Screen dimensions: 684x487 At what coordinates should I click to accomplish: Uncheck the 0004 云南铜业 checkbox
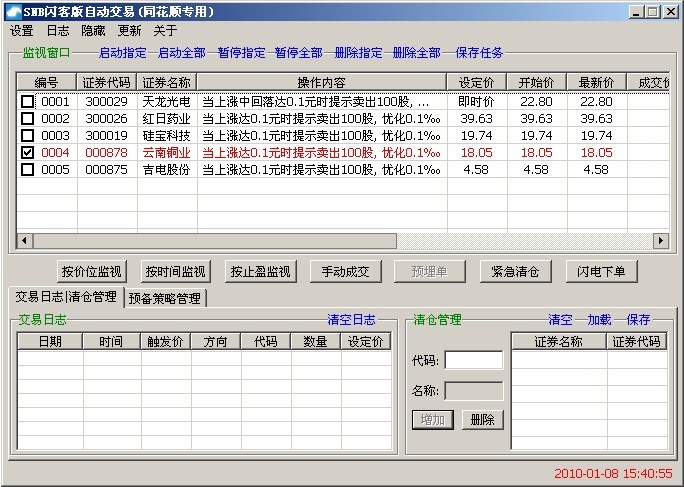[27, 153]
